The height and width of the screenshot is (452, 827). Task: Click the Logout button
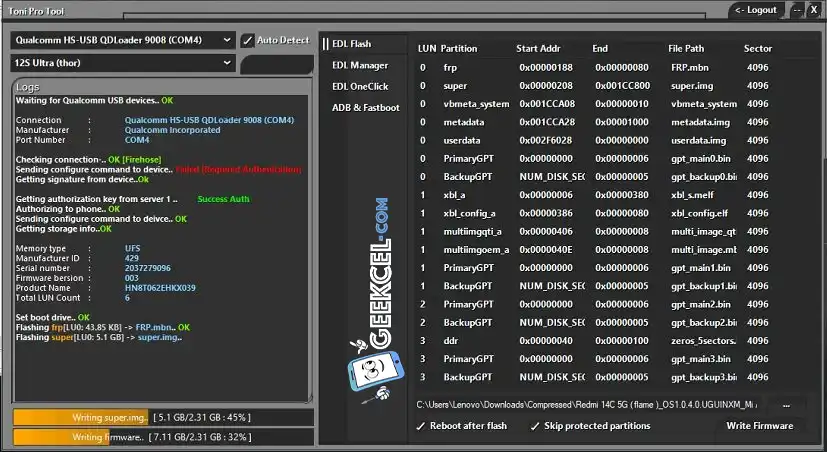pyautogui.click(x=756, y=10)
